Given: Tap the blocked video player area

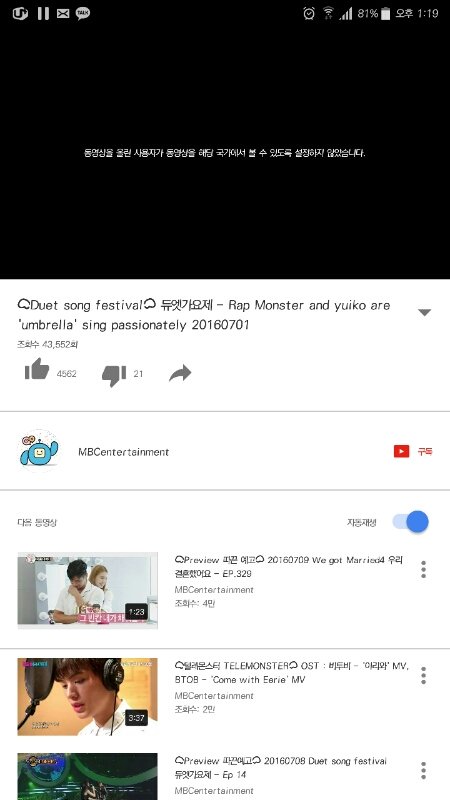Looking at the screenshot, I should coord(225,153).
